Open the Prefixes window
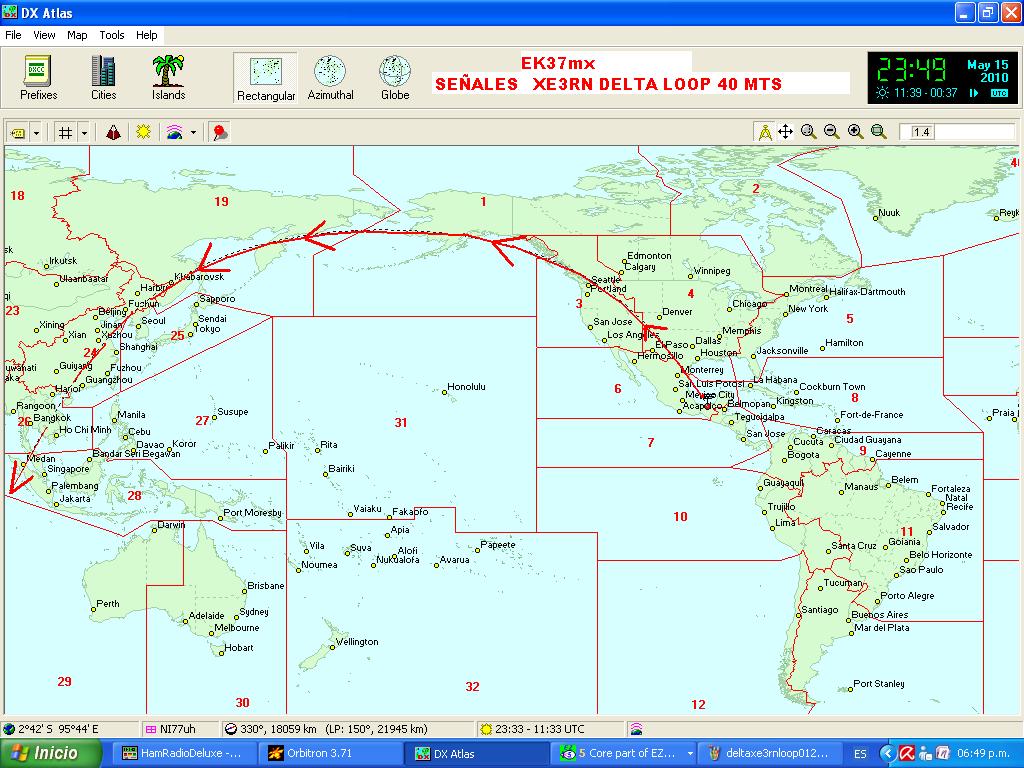 (39, 78)
